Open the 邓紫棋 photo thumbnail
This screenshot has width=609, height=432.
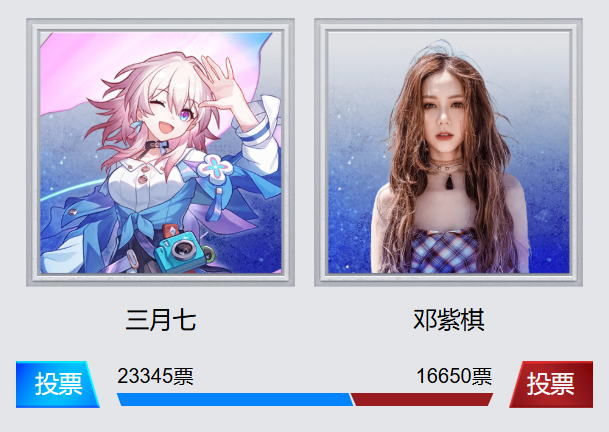pos(449,152)
